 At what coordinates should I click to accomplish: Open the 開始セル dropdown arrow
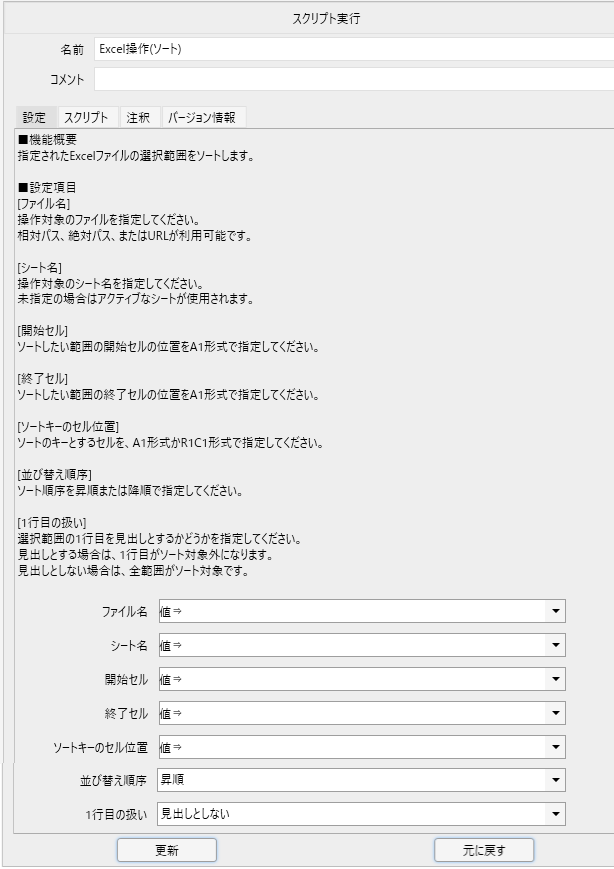click(555, 680)
